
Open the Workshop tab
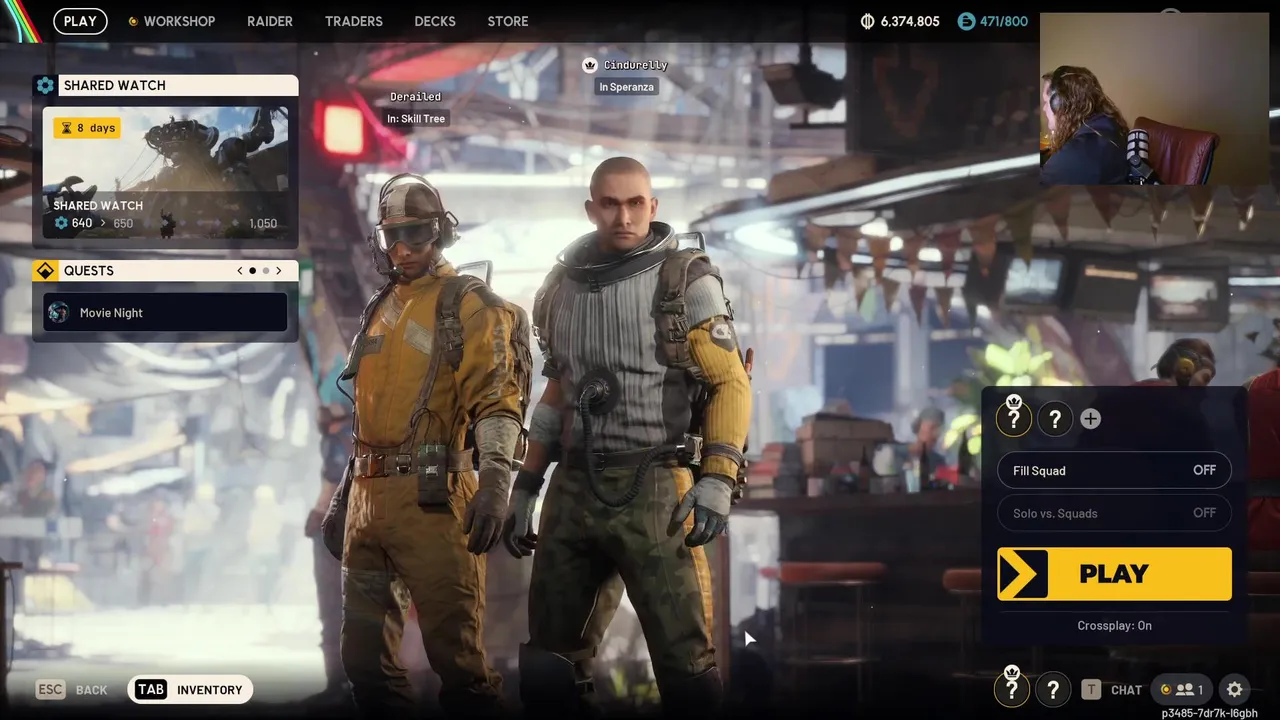tap(171, 21)
